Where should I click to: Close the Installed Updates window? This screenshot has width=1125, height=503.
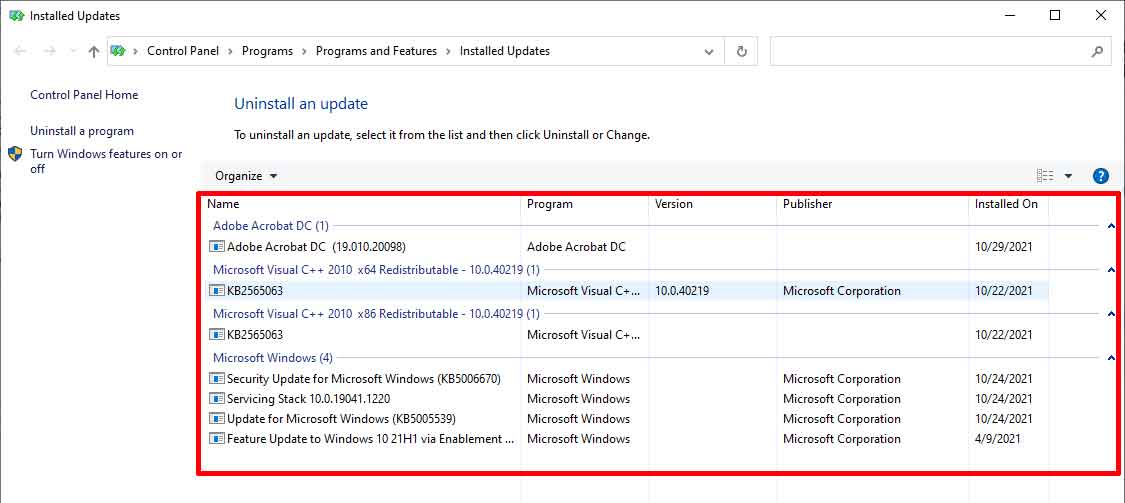[x=1101, y=16]
